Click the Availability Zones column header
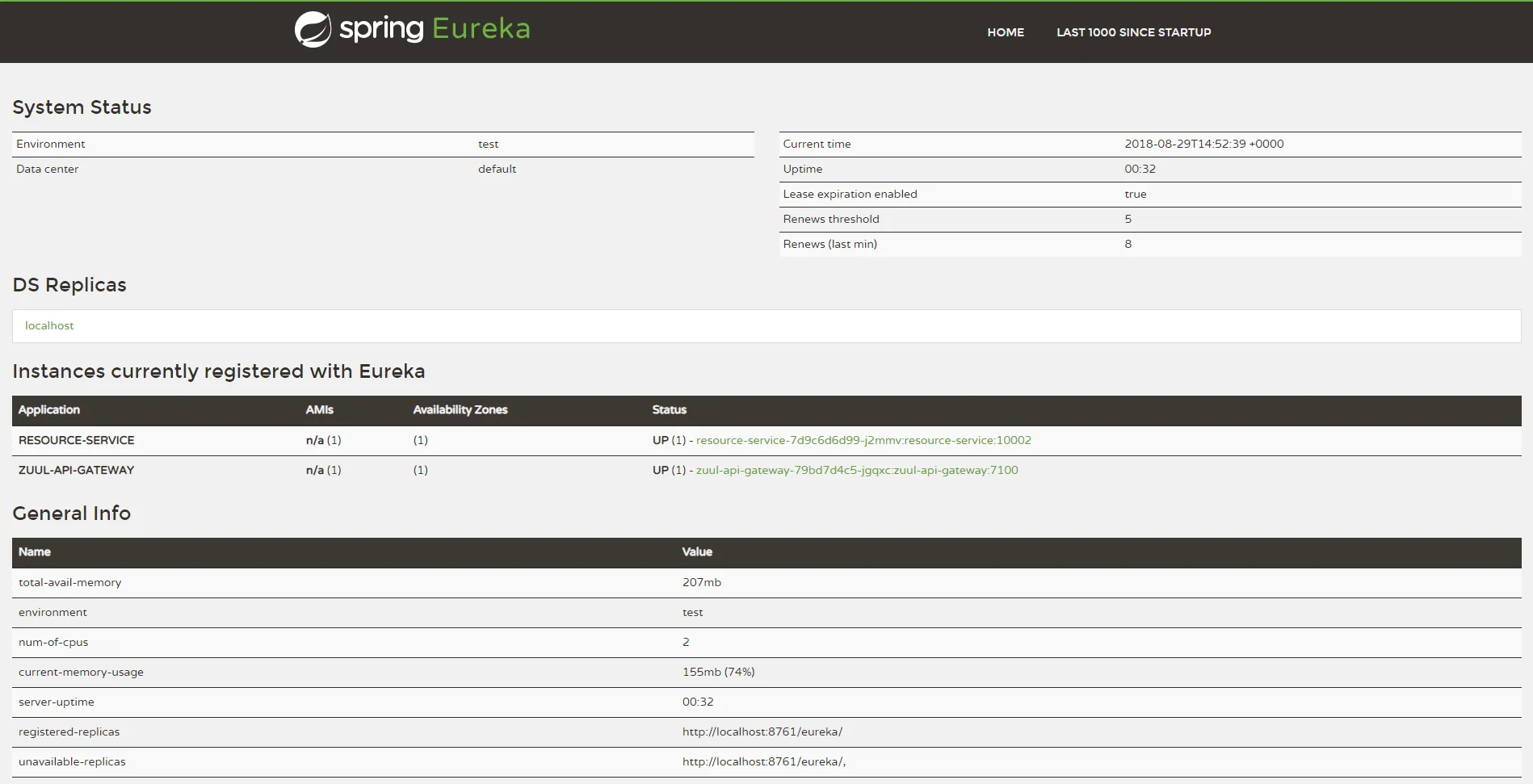This screenshot has height=784, width=1533. click(460, 410)
